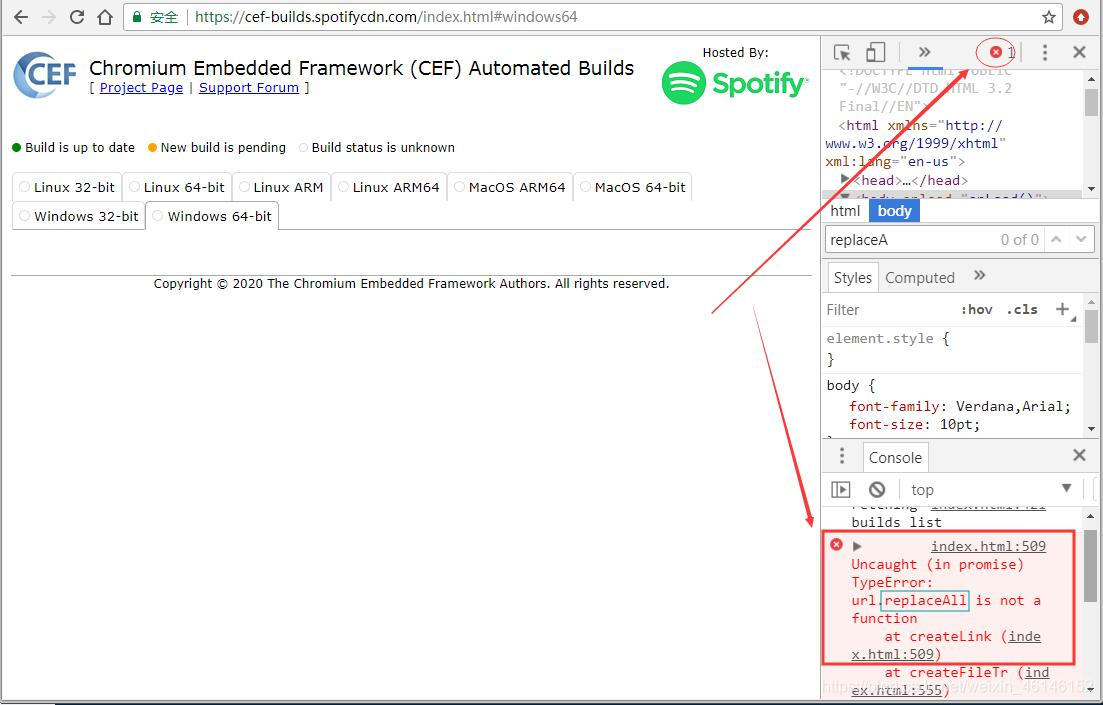The height and width of the screenshot is (705, 1103).
Task: Select the MacOS 64-bit tab
Action: coord(632,187)
